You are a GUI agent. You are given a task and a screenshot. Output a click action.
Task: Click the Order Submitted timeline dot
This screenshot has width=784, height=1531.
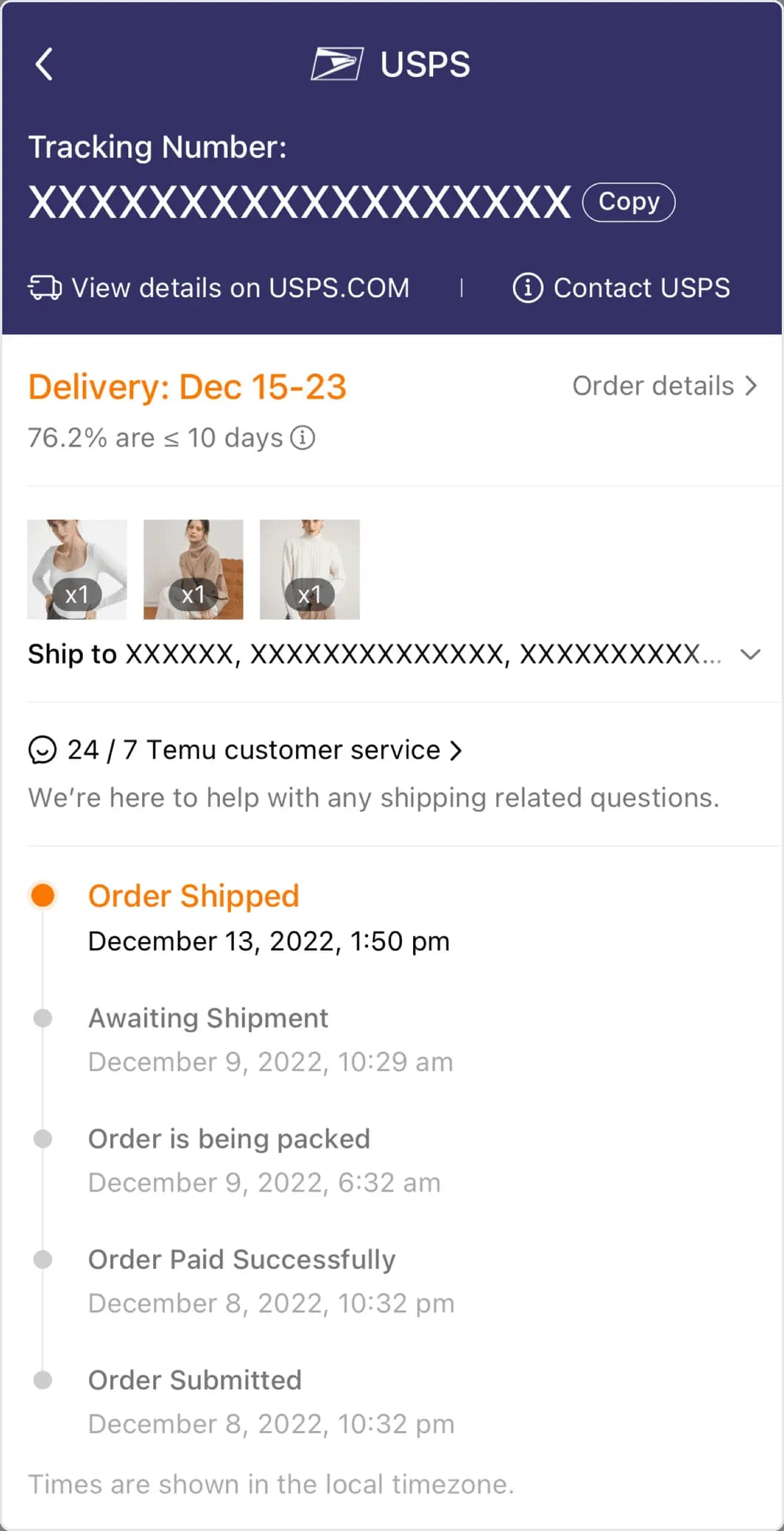click(x=44, y=1379)
